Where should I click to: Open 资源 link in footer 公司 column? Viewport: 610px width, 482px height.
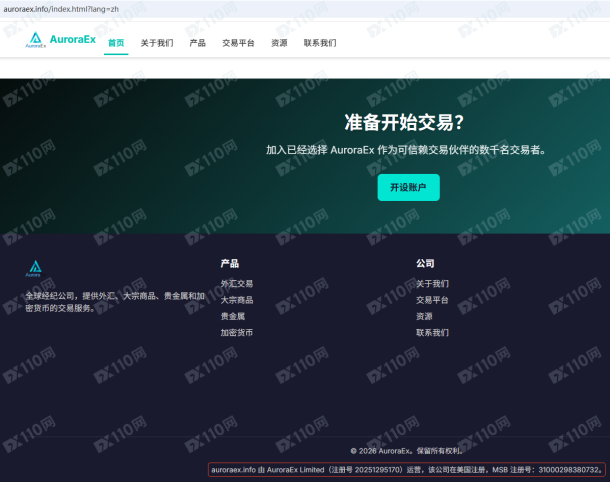(424, 316)
